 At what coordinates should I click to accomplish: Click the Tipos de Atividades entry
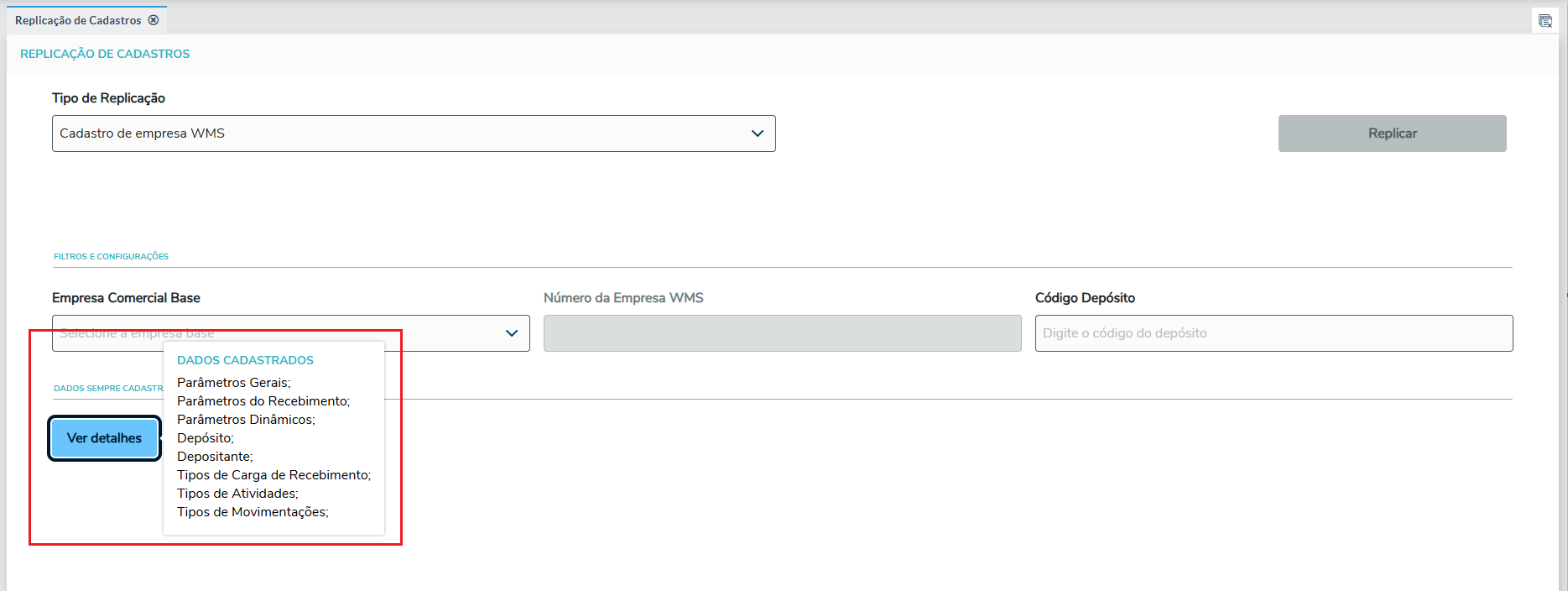pos(237,494)
